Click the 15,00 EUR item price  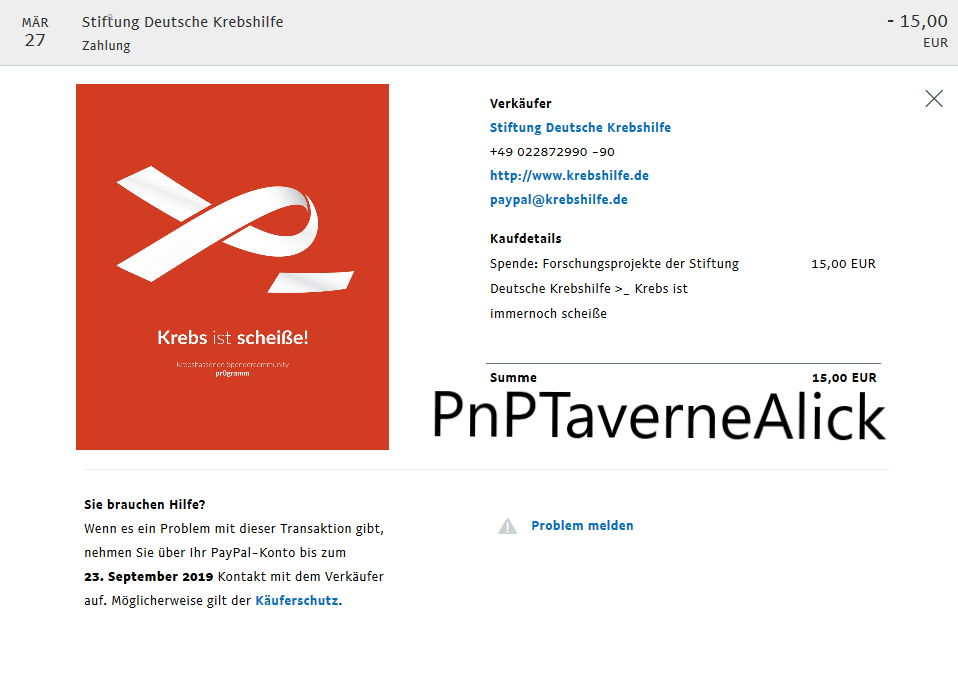click(x=843, y=264)
